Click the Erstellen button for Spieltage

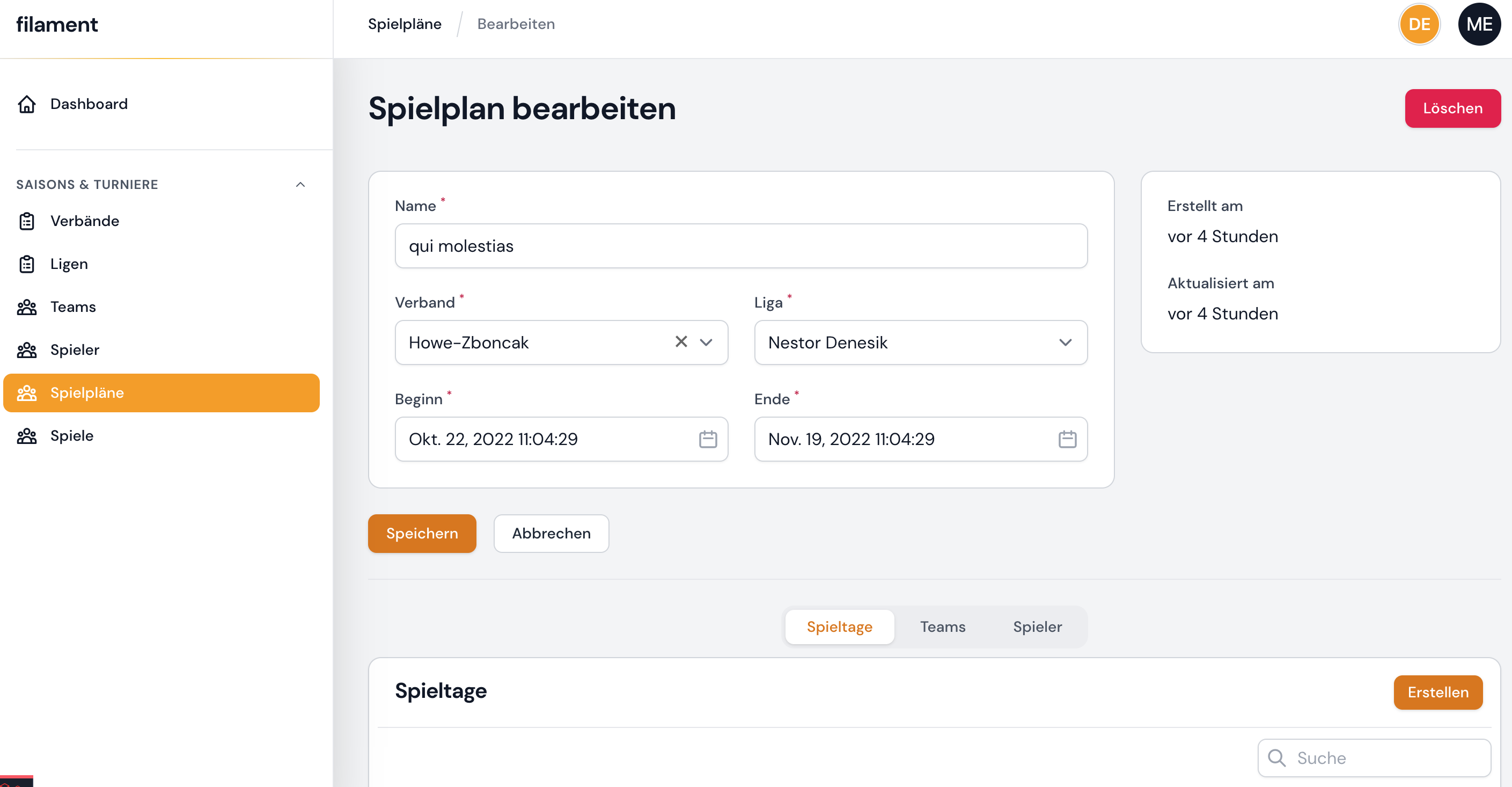pyautogui.click(x=1437, y=693)
